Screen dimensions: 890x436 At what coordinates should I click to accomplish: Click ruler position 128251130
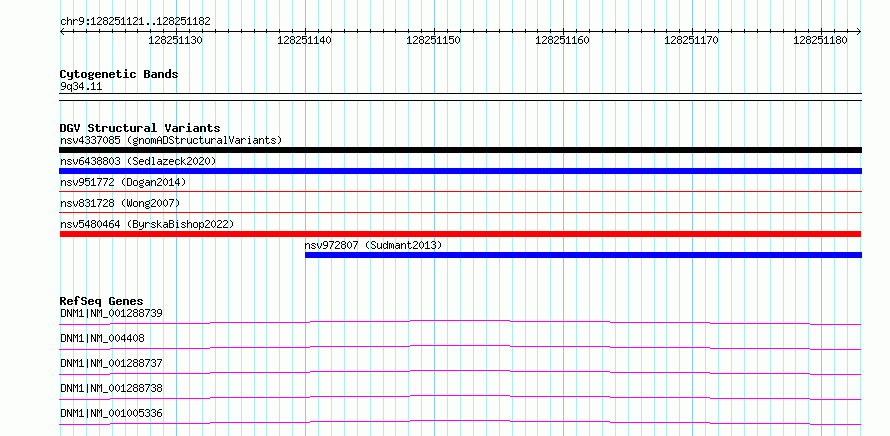pos(175,40)
